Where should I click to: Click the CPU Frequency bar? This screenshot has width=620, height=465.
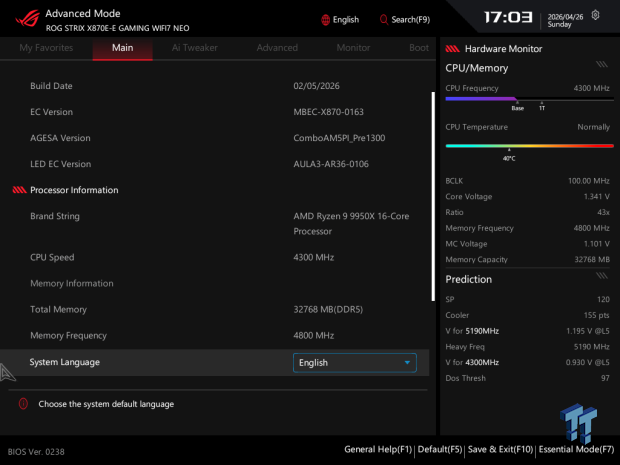(529, 99)
